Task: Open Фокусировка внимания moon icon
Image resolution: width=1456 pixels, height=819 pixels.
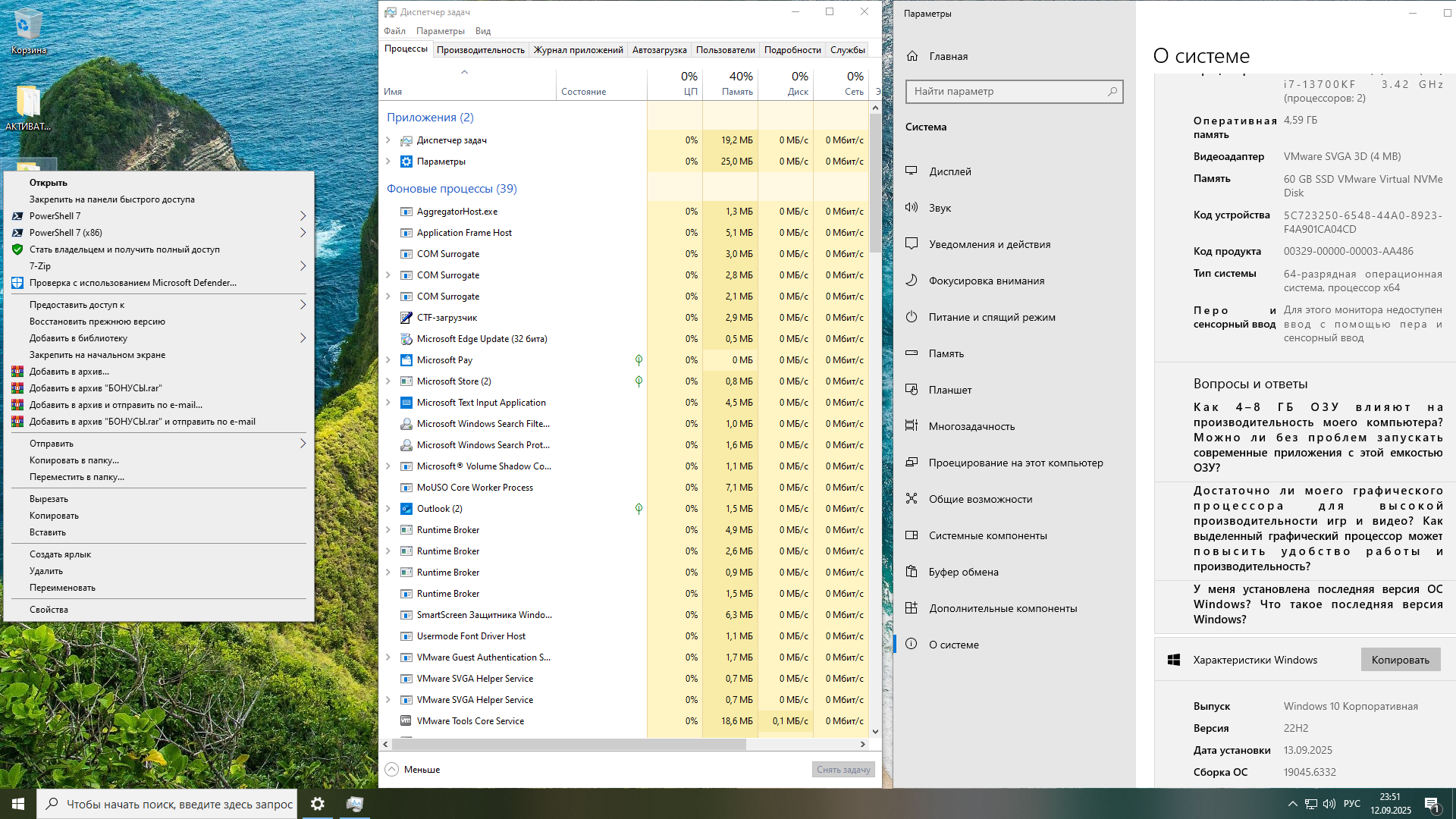Action: (x=912, y=280)
